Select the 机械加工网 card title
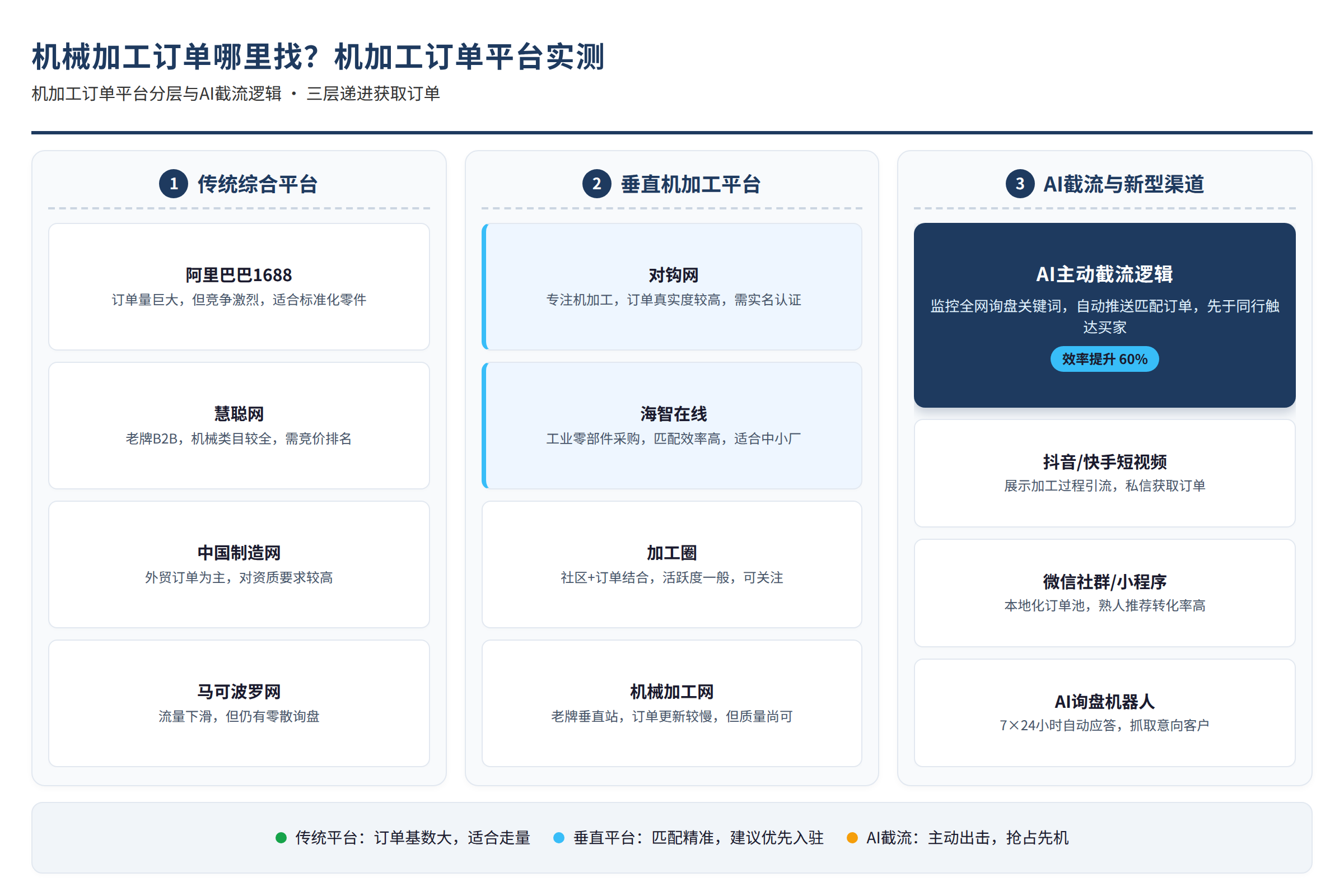The image size is (1344, 896). (671, 692)
